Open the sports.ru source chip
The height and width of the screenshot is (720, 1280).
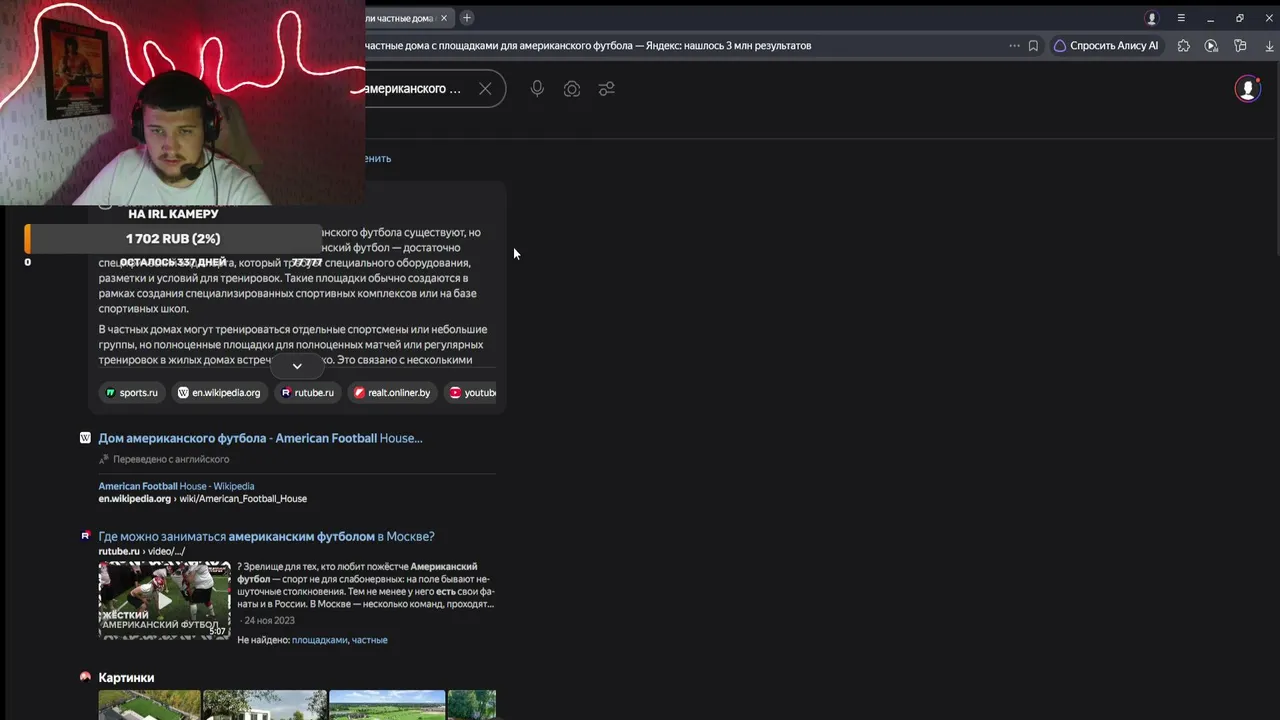click(132, 393)
